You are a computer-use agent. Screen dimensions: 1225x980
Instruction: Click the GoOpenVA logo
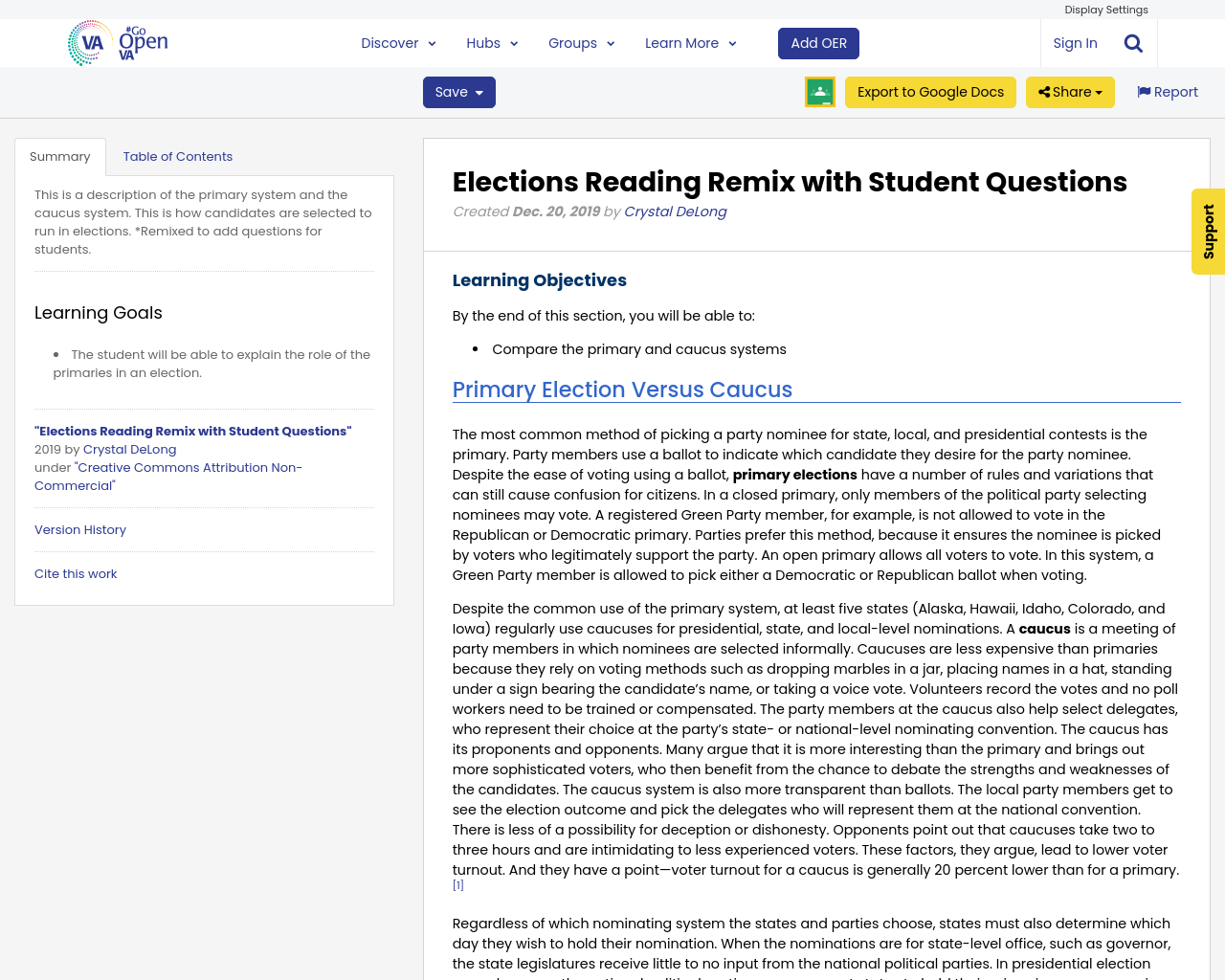click(x=116, y=42)
